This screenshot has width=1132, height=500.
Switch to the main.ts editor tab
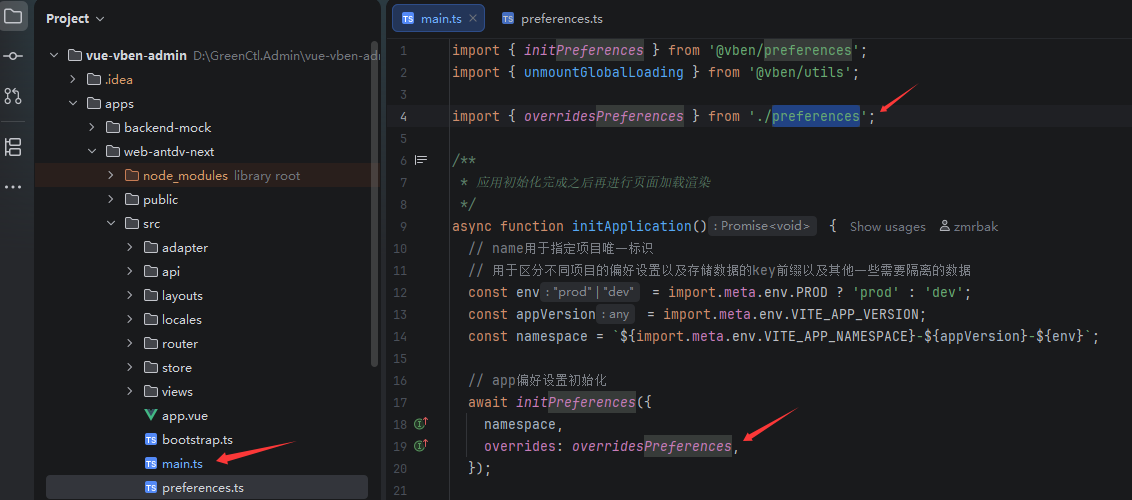click(441, 19)
